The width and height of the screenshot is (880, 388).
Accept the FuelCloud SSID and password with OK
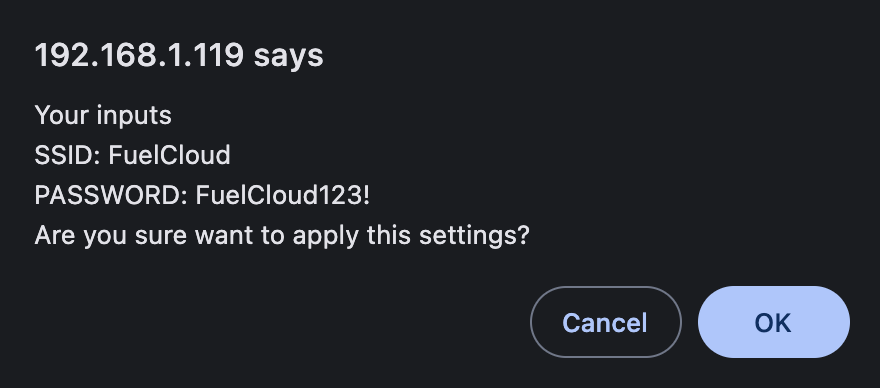[773, 322]
